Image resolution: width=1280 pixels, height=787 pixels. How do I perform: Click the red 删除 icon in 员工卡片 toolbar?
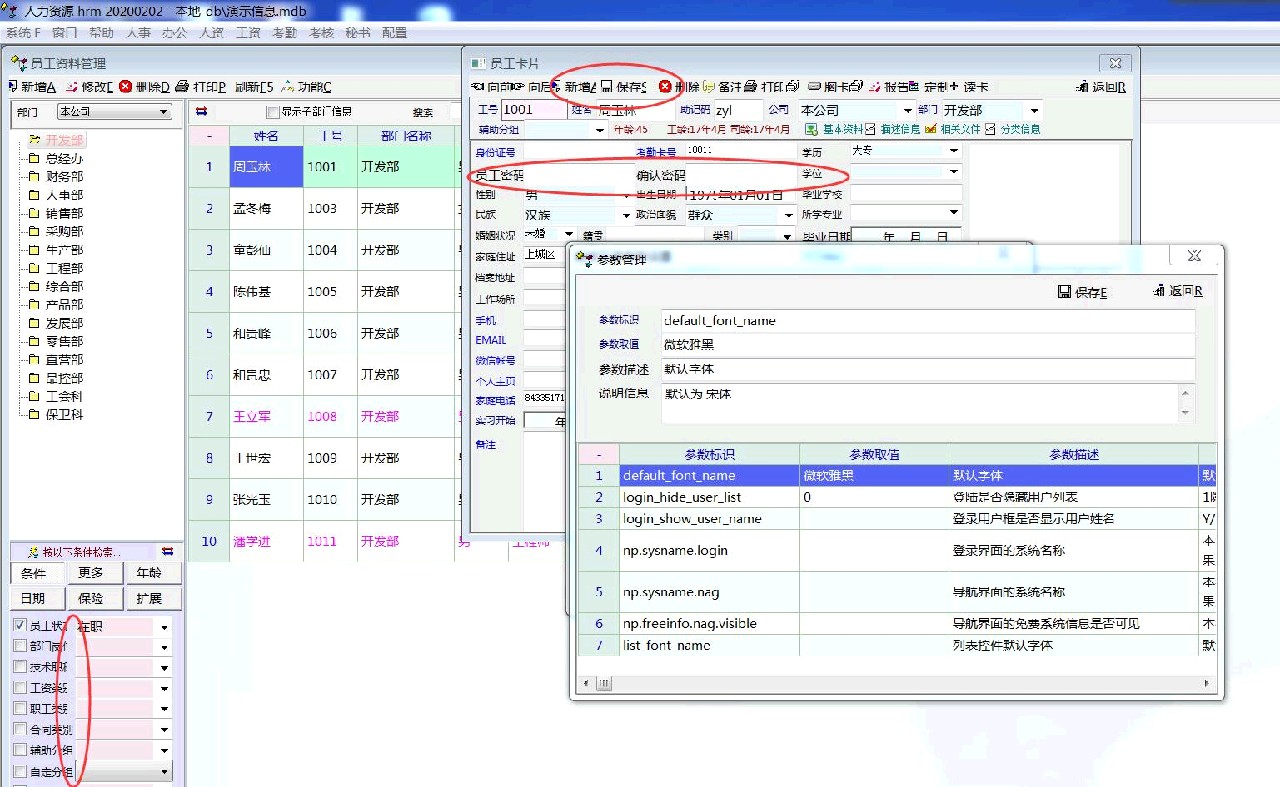pyautogui.click(x=665, y=87)
